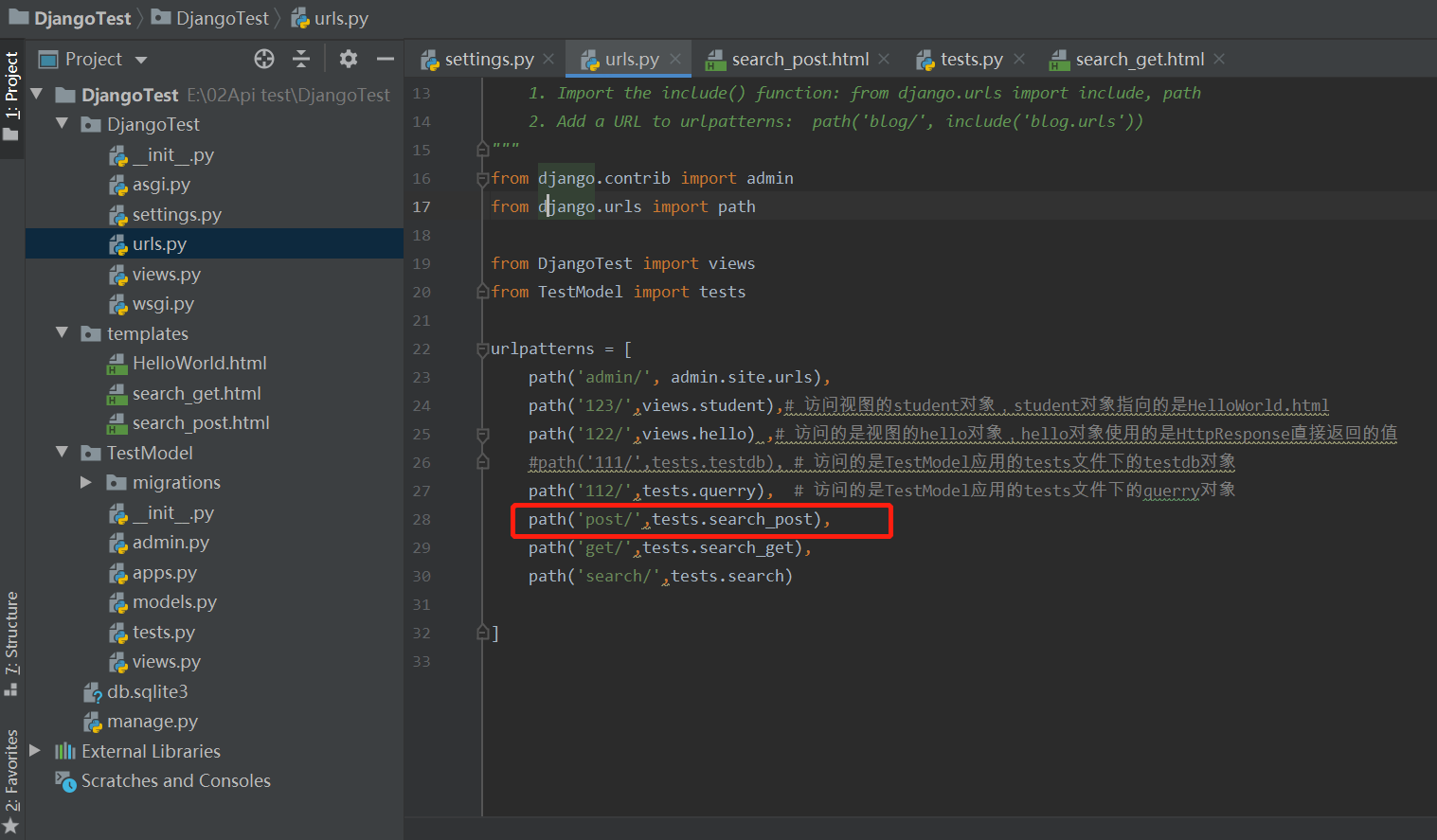The image size is (1437, 840).
Task: Click the Python icon beside manage.py
Action: [x=92, y=722]
